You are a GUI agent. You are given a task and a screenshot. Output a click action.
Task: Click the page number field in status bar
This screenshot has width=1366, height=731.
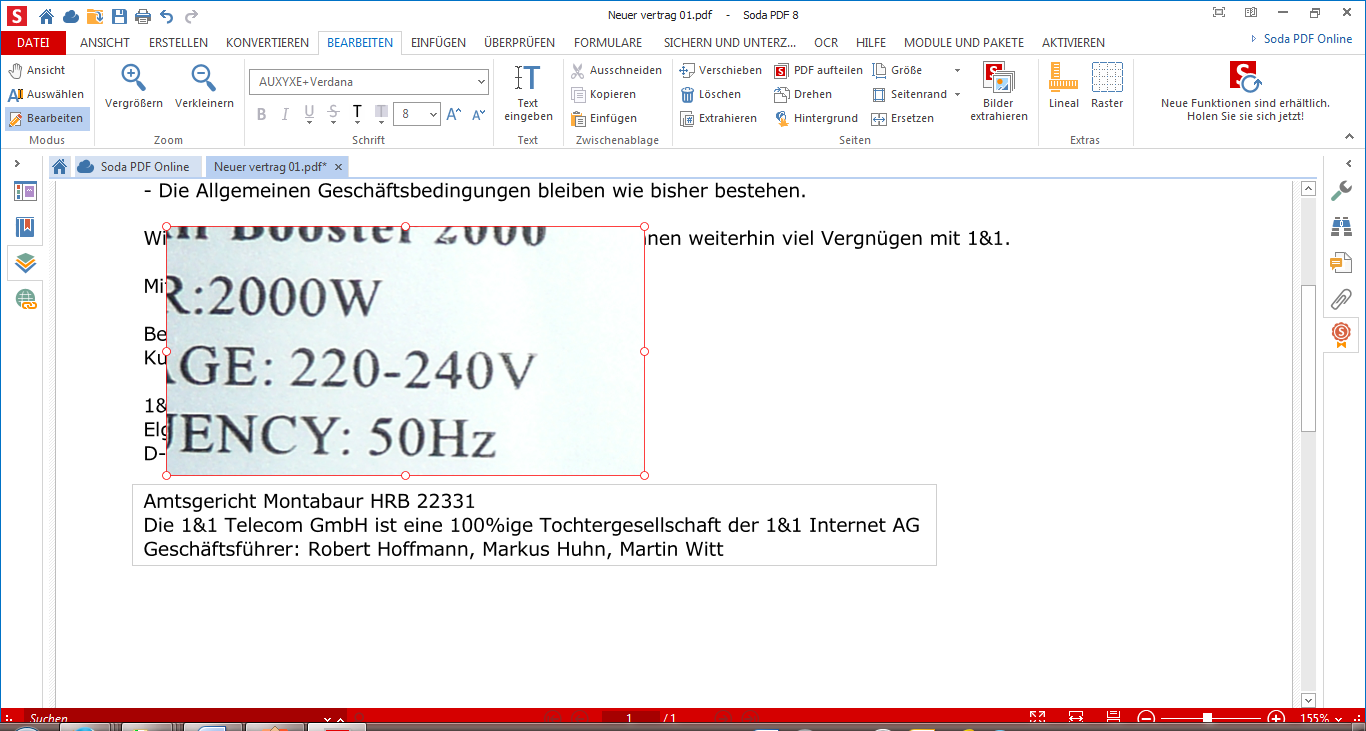pos(630,718)
